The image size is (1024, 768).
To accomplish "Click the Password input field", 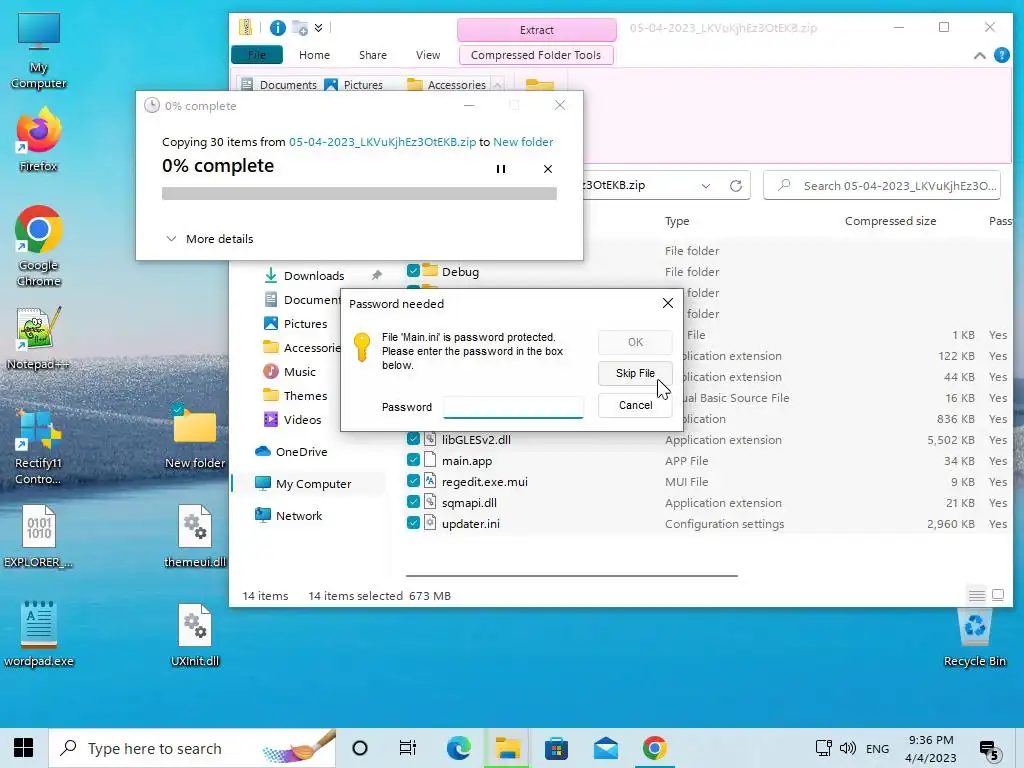I will [513, 407].
